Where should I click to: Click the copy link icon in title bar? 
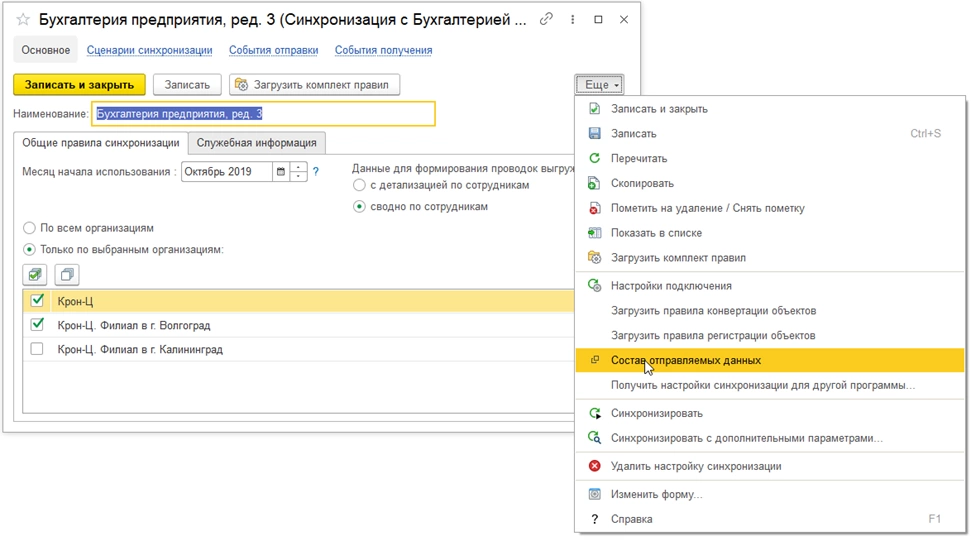tap(546, 19)
